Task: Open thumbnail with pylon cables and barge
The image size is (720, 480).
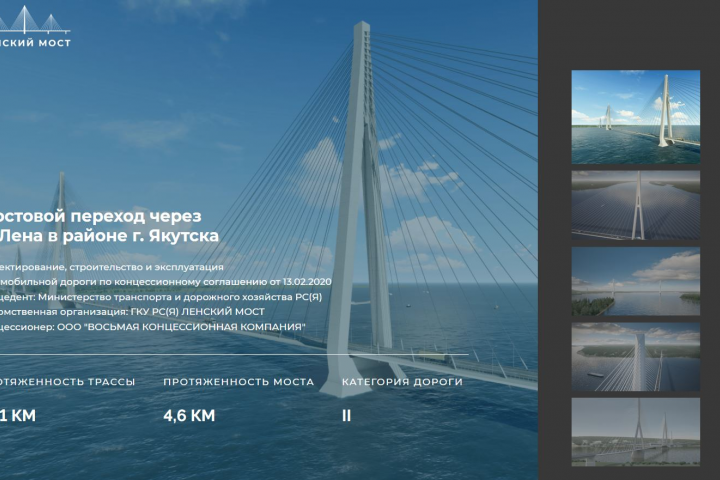Action: point(636,357)
